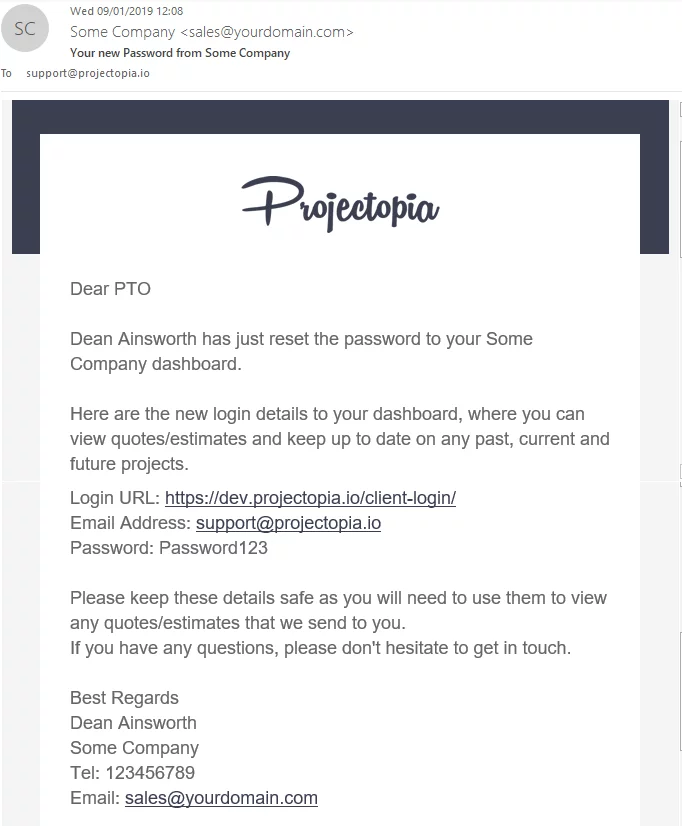682x826 pixels.
Task: Click the SC sender avatar circle
Action: click(25, 28)
